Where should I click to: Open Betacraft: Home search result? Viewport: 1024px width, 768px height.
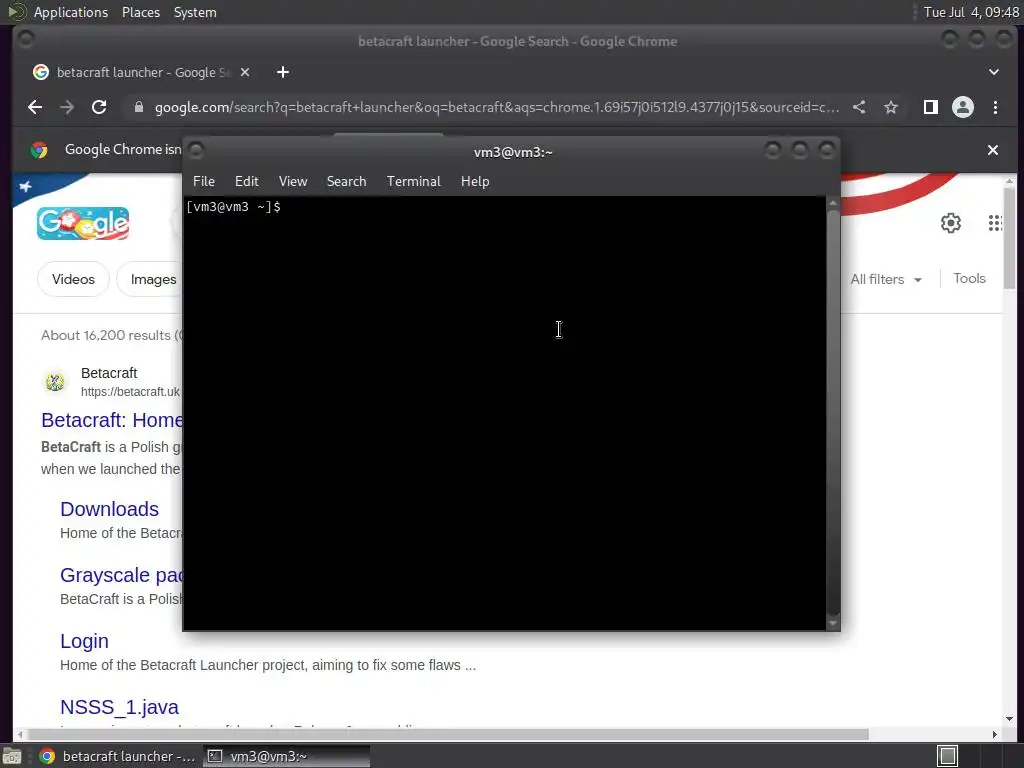click(x=112, y=420)
